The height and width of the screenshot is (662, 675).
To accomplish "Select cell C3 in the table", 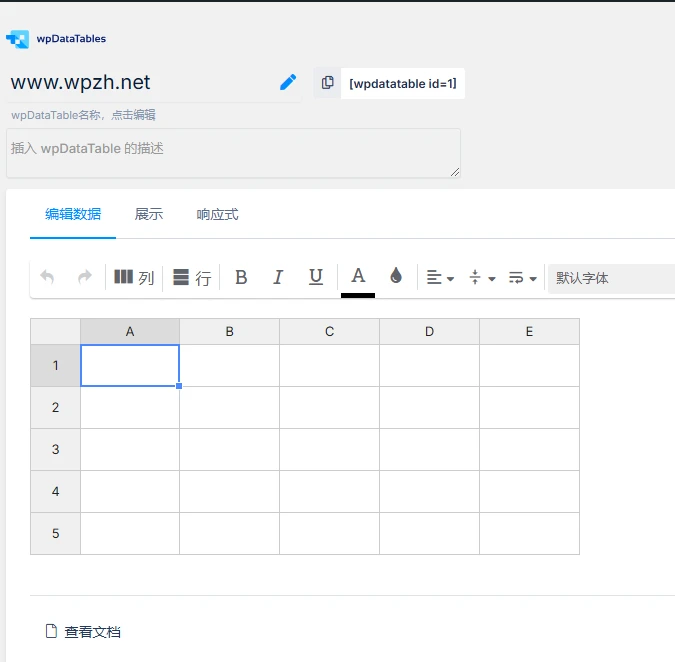I will click(329, 449).
